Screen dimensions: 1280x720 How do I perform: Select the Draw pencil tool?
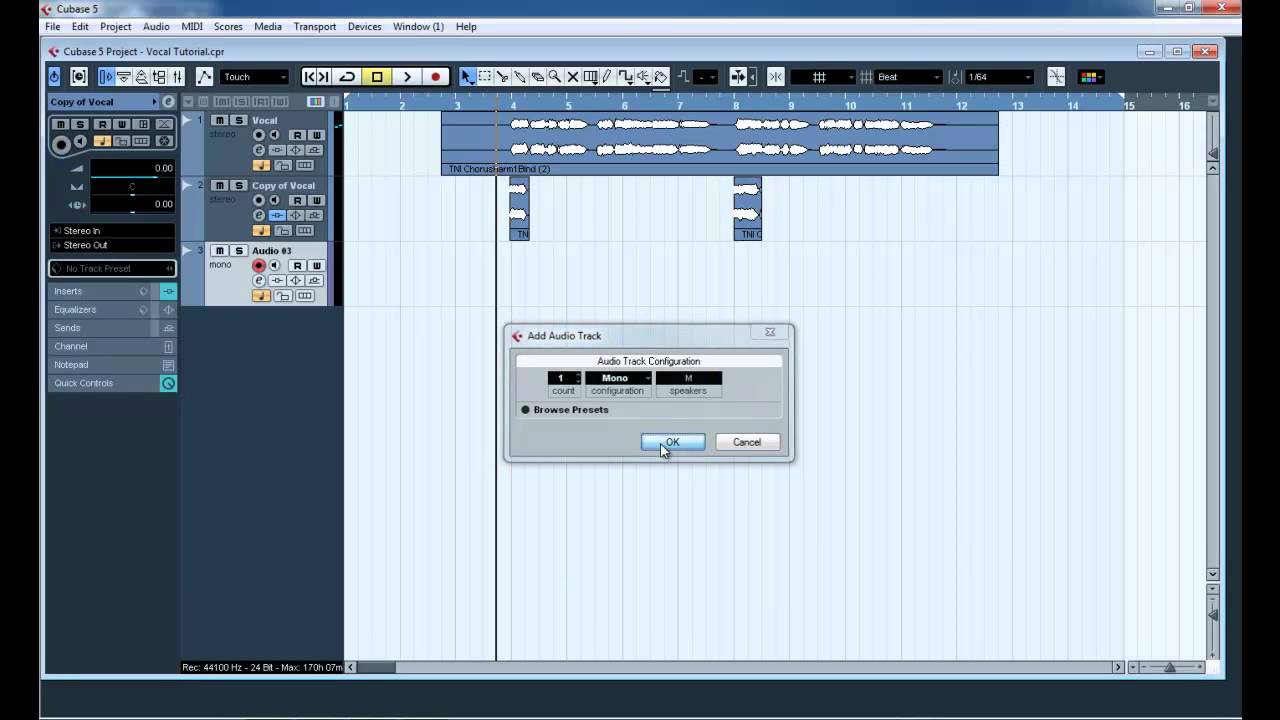tap(607, 77)
